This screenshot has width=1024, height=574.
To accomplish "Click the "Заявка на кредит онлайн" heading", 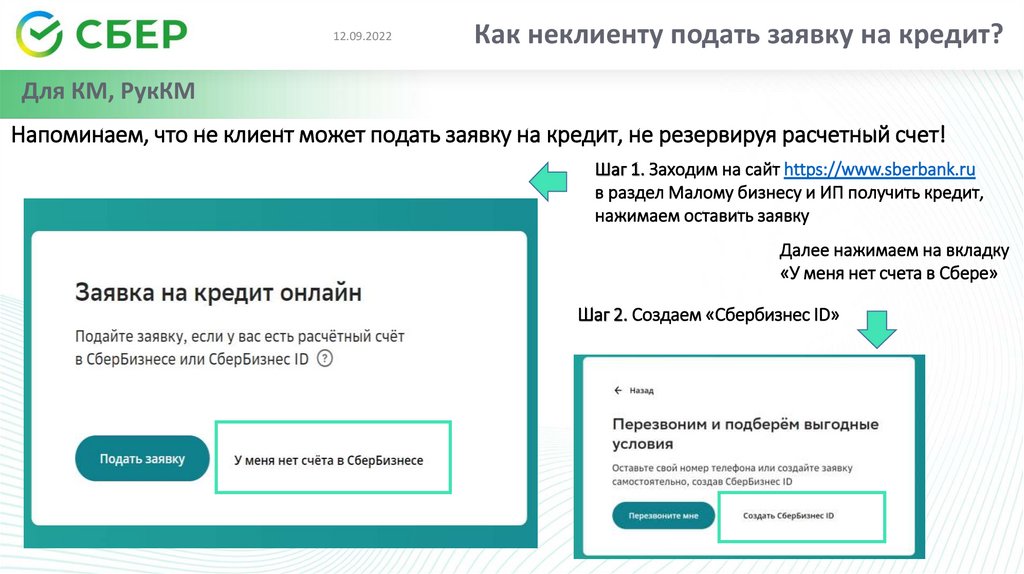I will [218, 292].
